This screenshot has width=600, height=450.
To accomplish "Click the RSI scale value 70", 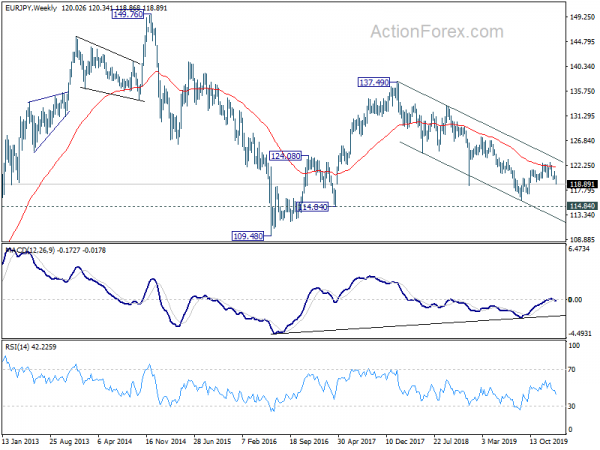I will 572,370.
